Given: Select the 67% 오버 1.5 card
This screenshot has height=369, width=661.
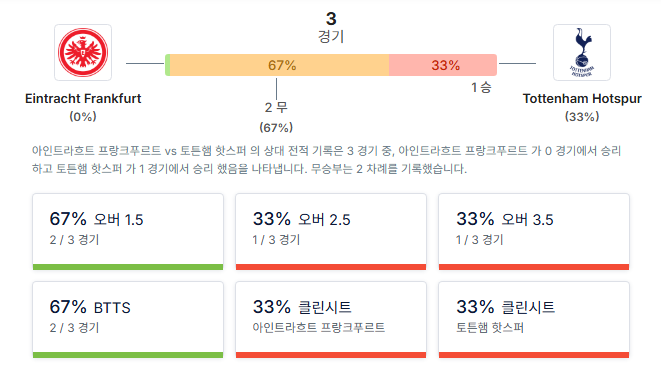Looking at the screenshot, I should (x=128, y=232).
